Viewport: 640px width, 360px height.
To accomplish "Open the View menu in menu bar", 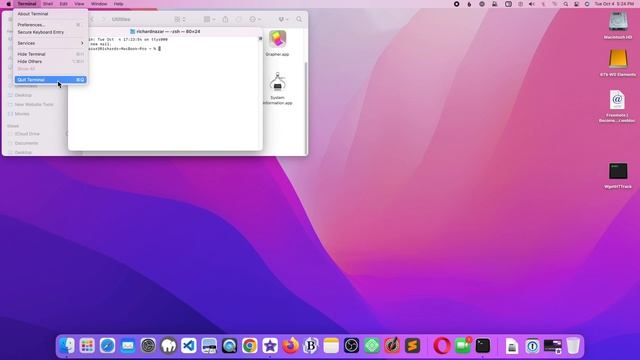I will (79, 4).
